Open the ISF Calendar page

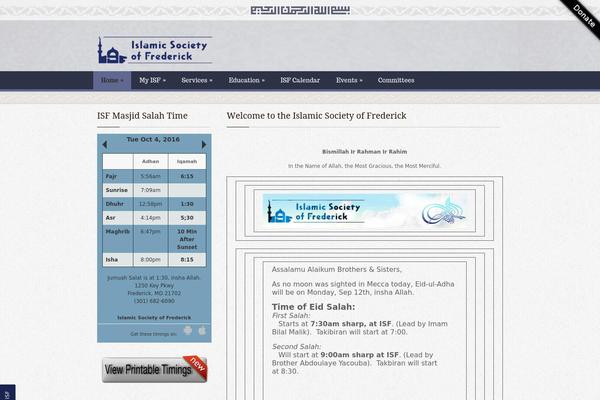click(x=300, y=80)
